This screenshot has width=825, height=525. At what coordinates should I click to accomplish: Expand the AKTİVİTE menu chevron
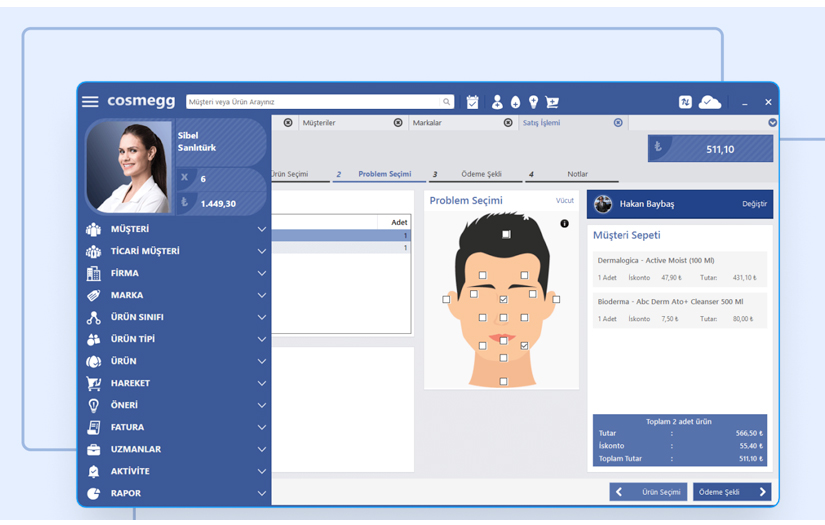[261, 471]
